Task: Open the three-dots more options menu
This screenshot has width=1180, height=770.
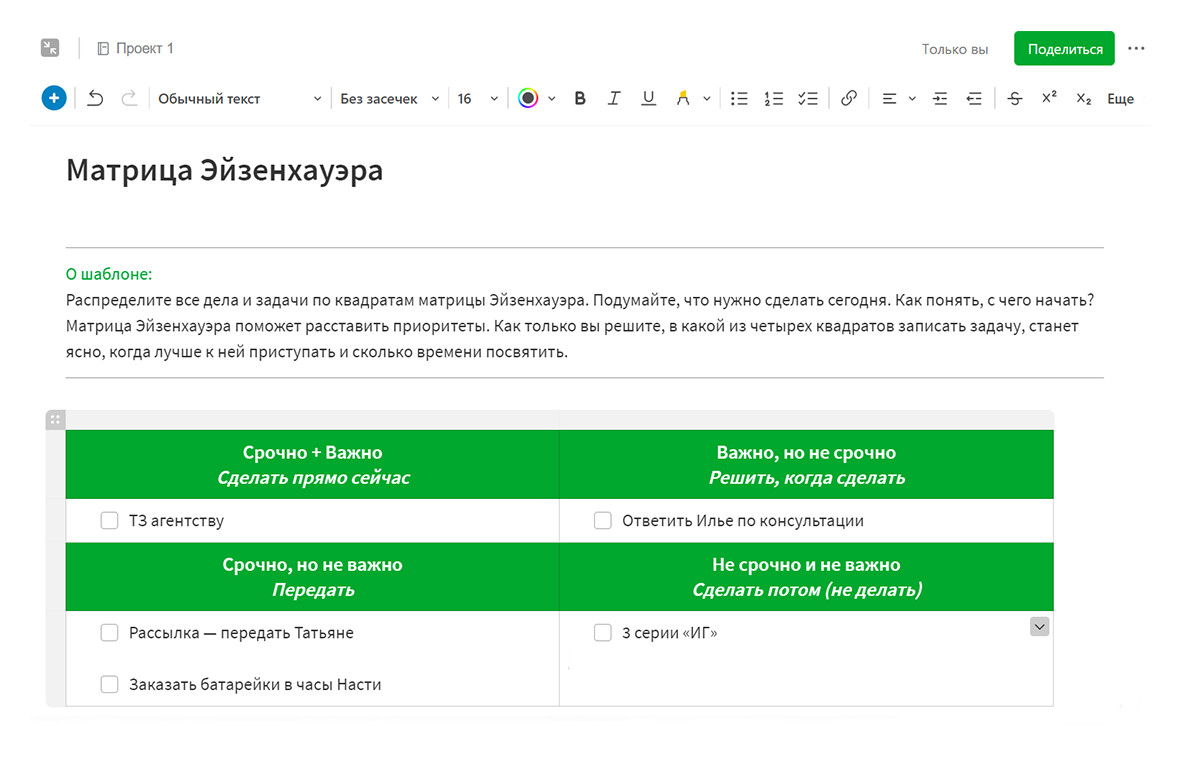Action: (x=1136, y=48)
